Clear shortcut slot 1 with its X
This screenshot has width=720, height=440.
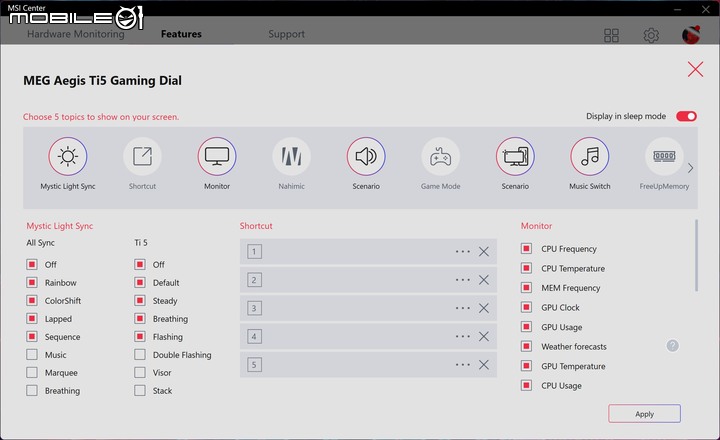[x=484, y=252]
